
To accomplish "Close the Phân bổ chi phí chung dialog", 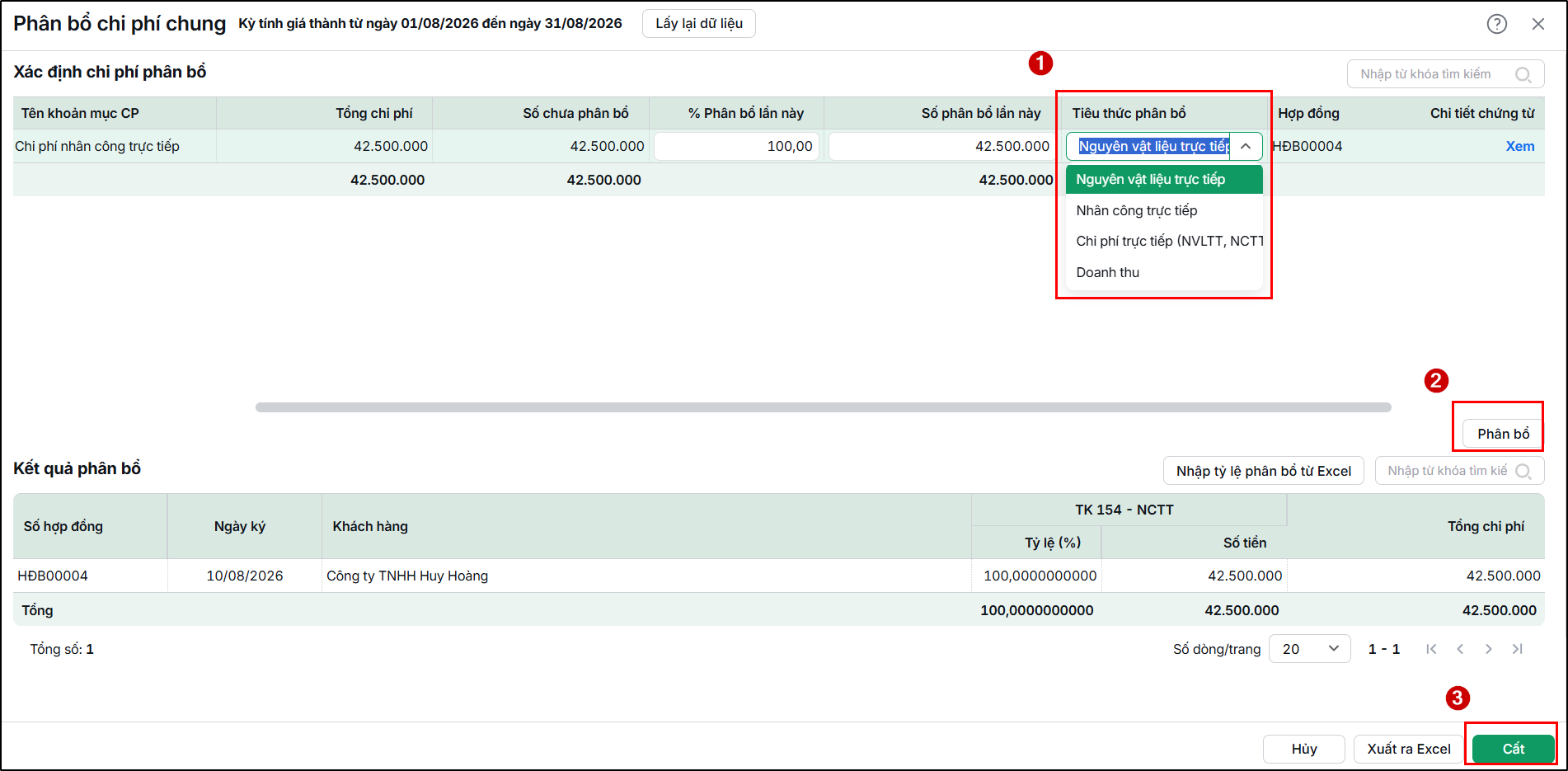I will click(1537, 24).
